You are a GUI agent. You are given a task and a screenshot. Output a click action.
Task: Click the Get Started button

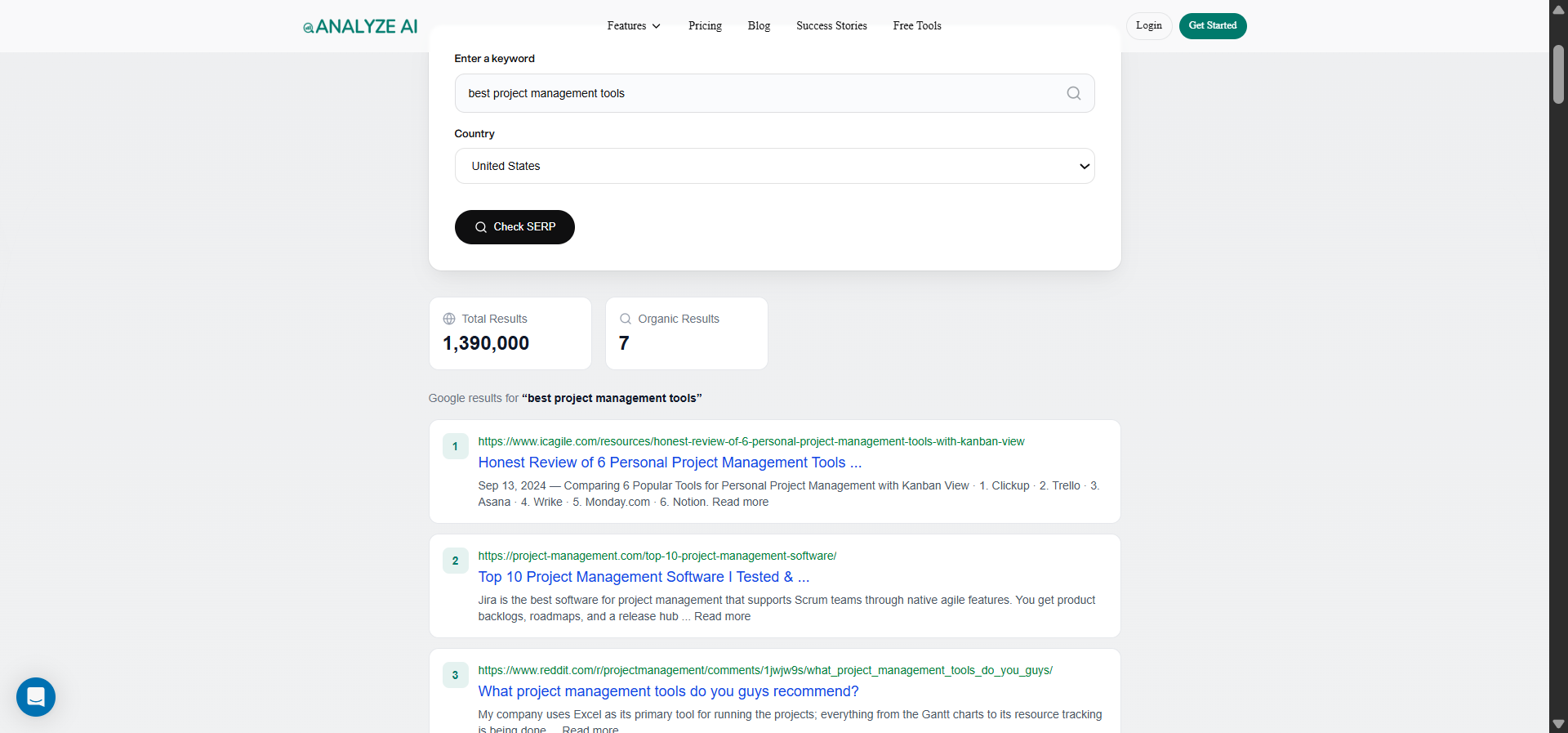coord(1213,26)
